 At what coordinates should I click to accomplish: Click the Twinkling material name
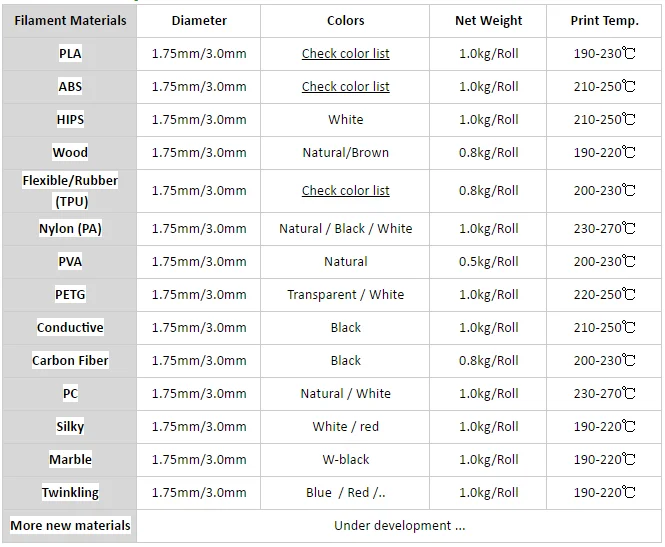click(x=70, y=493)
